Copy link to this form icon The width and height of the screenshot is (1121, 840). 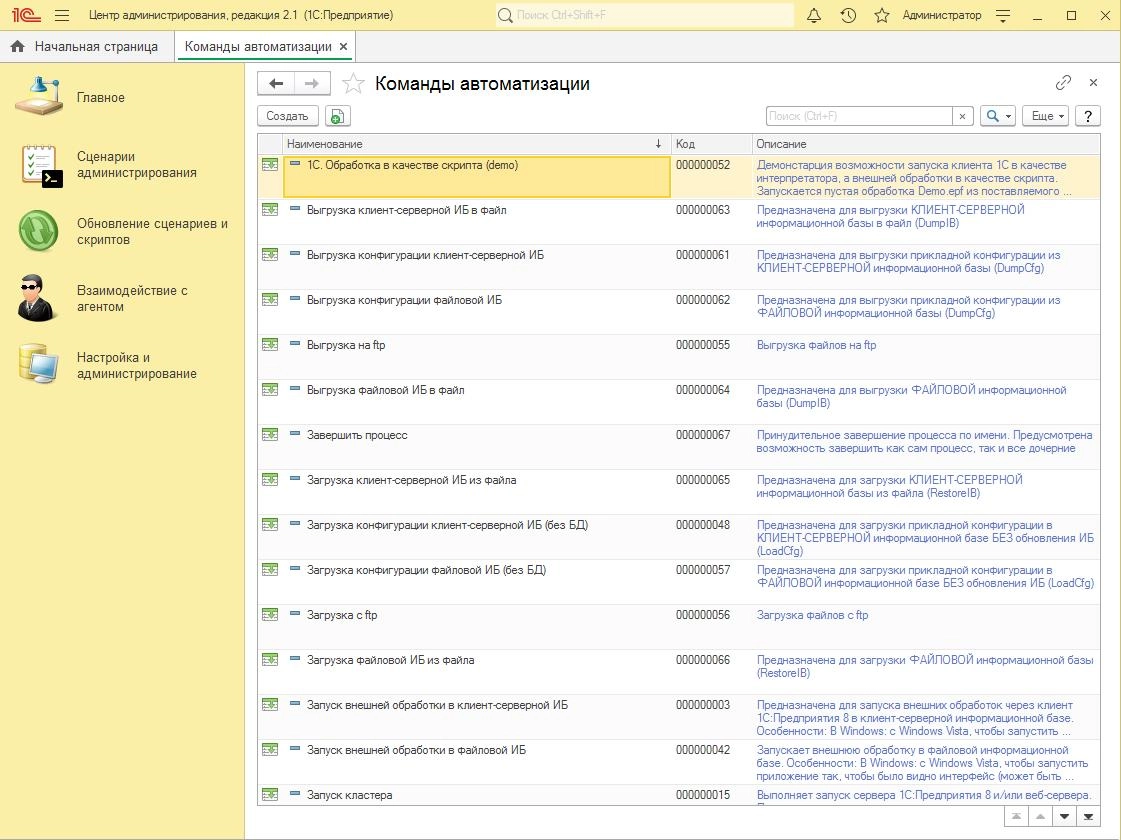click(x=1063, y=83)
